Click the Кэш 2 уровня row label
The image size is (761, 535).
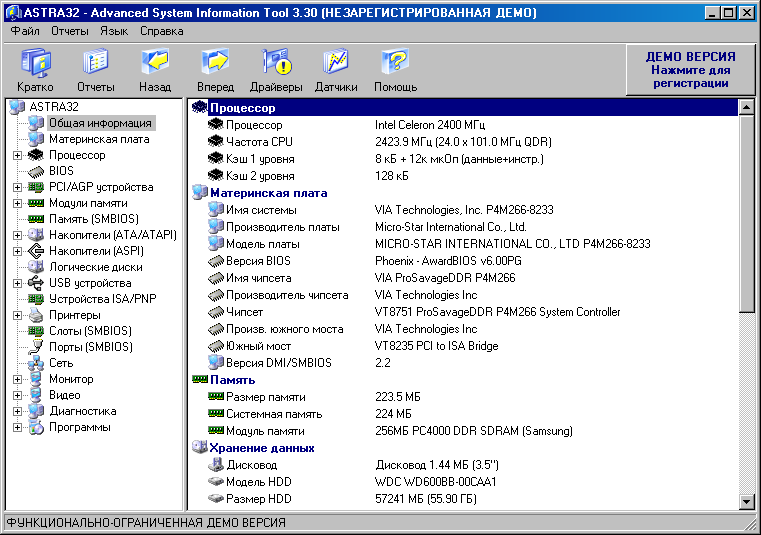pos(260,176)
